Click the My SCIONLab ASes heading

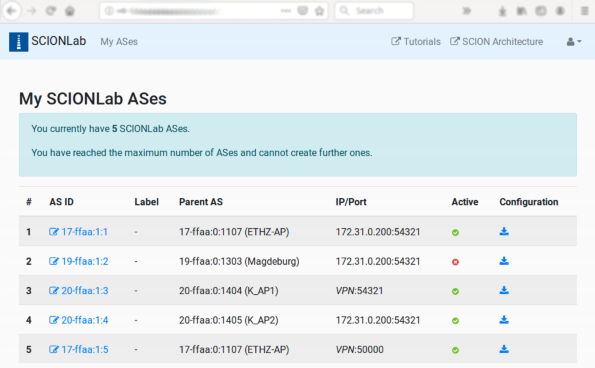click(93, 99)
